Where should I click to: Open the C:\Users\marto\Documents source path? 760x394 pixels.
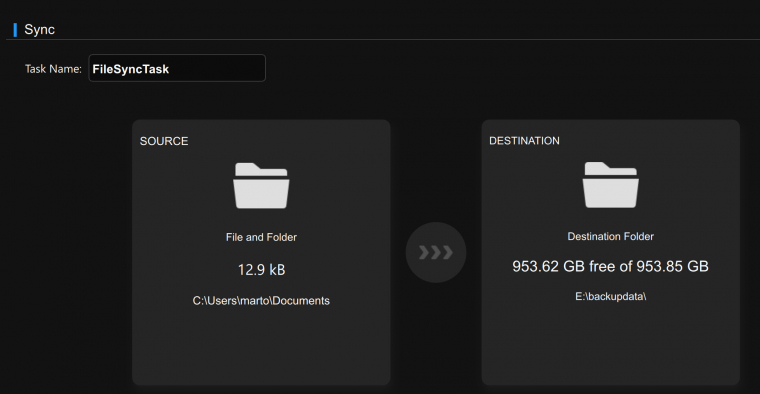261,300
